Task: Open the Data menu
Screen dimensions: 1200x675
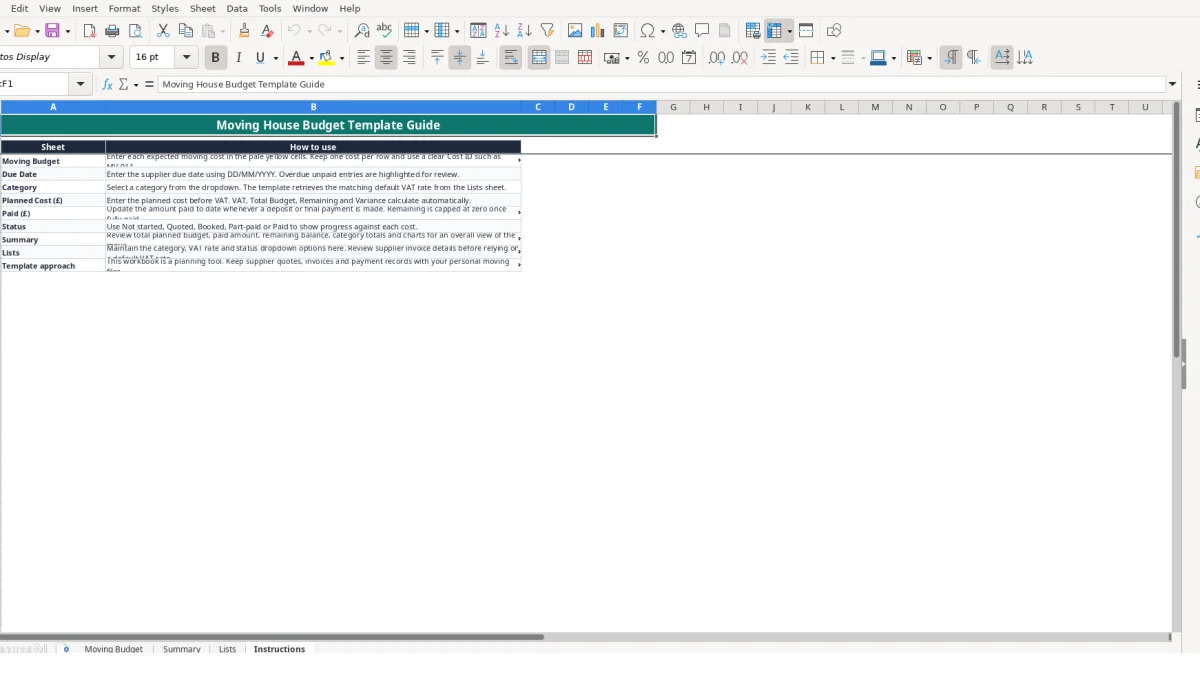Action: (237, 8)
